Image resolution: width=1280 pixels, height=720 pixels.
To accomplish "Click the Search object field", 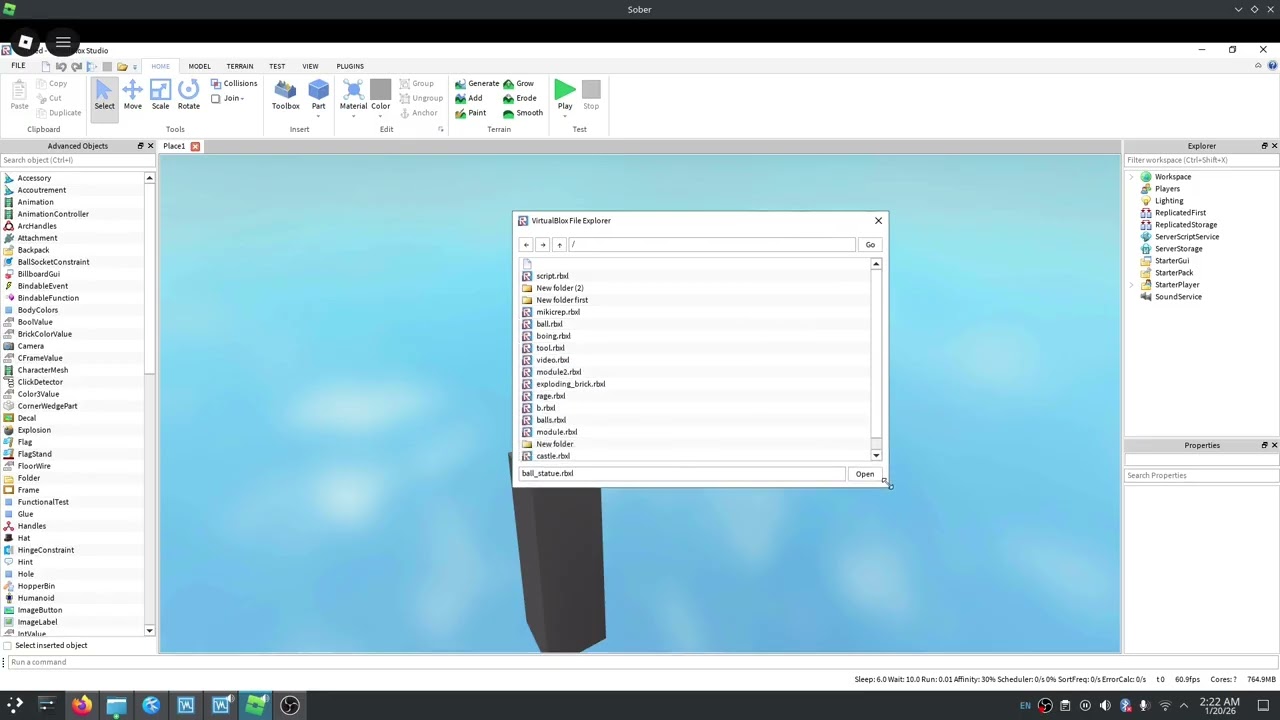I will [x=78, y=160].
